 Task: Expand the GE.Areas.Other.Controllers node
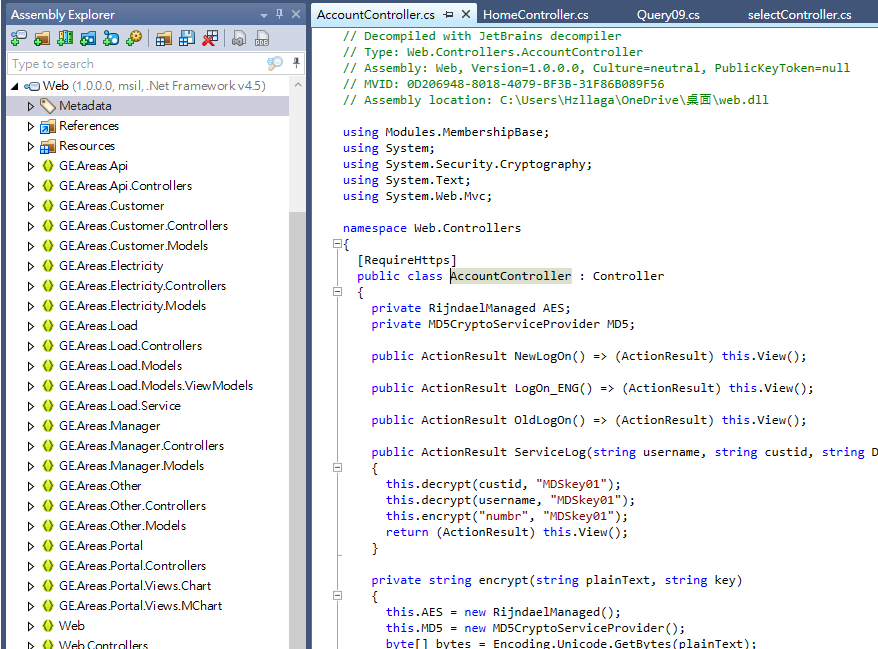coord(31,506)
